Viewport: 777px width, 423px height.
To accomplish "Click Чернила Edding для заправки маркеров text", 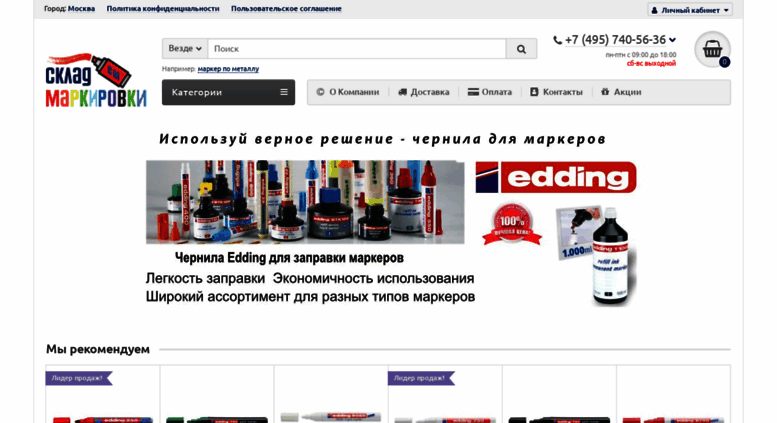I will tap(289, 258).
